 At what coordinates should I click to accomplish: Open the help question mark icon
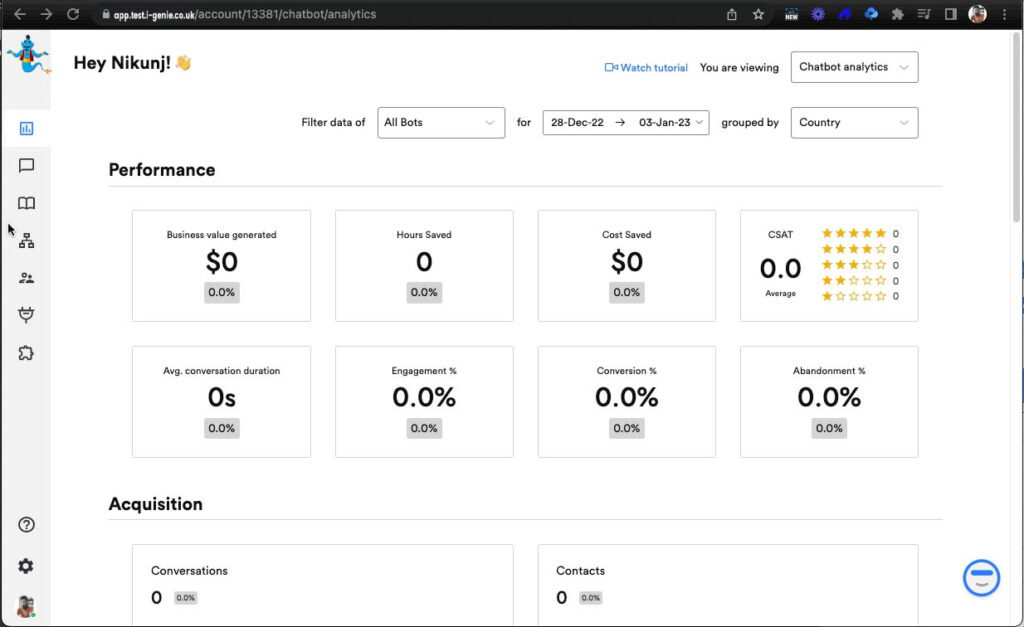(26, 525)
